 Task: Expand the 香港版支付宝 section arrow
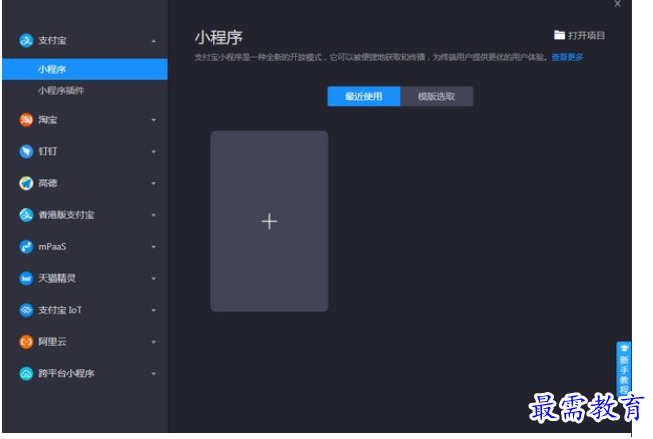point(154,215)
